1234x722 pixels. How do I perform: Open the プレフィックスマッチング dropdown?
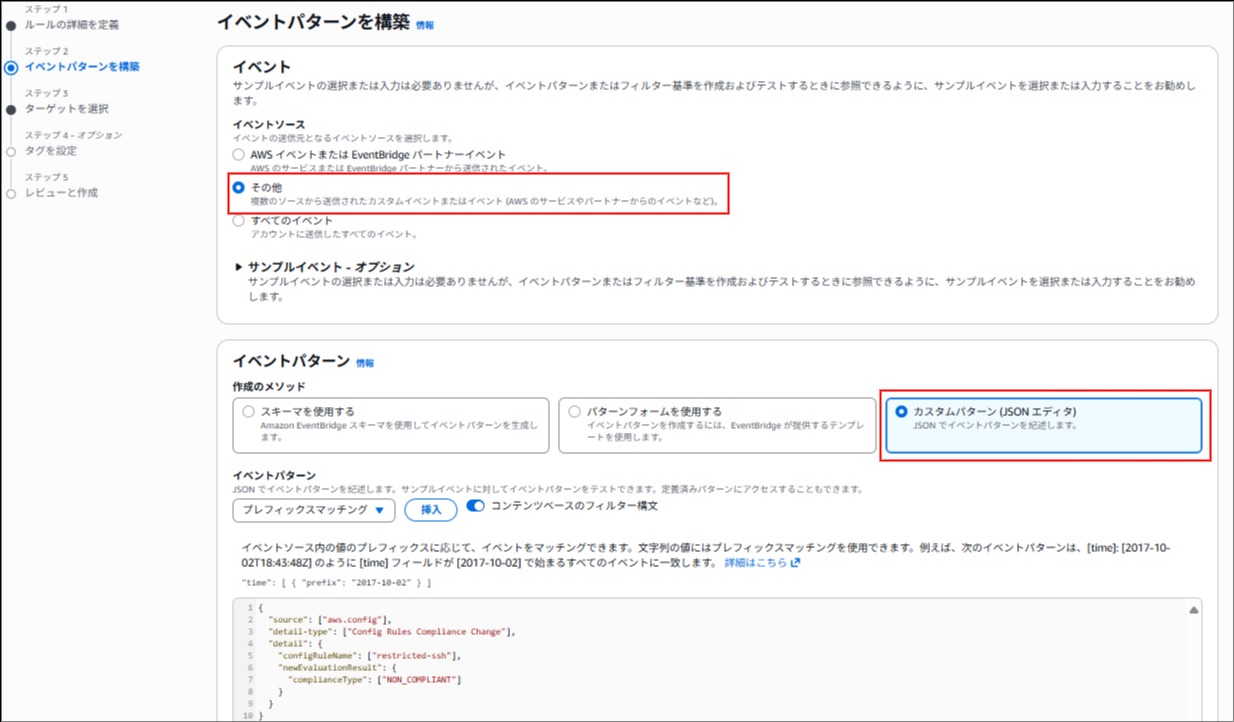pos(313,510)
